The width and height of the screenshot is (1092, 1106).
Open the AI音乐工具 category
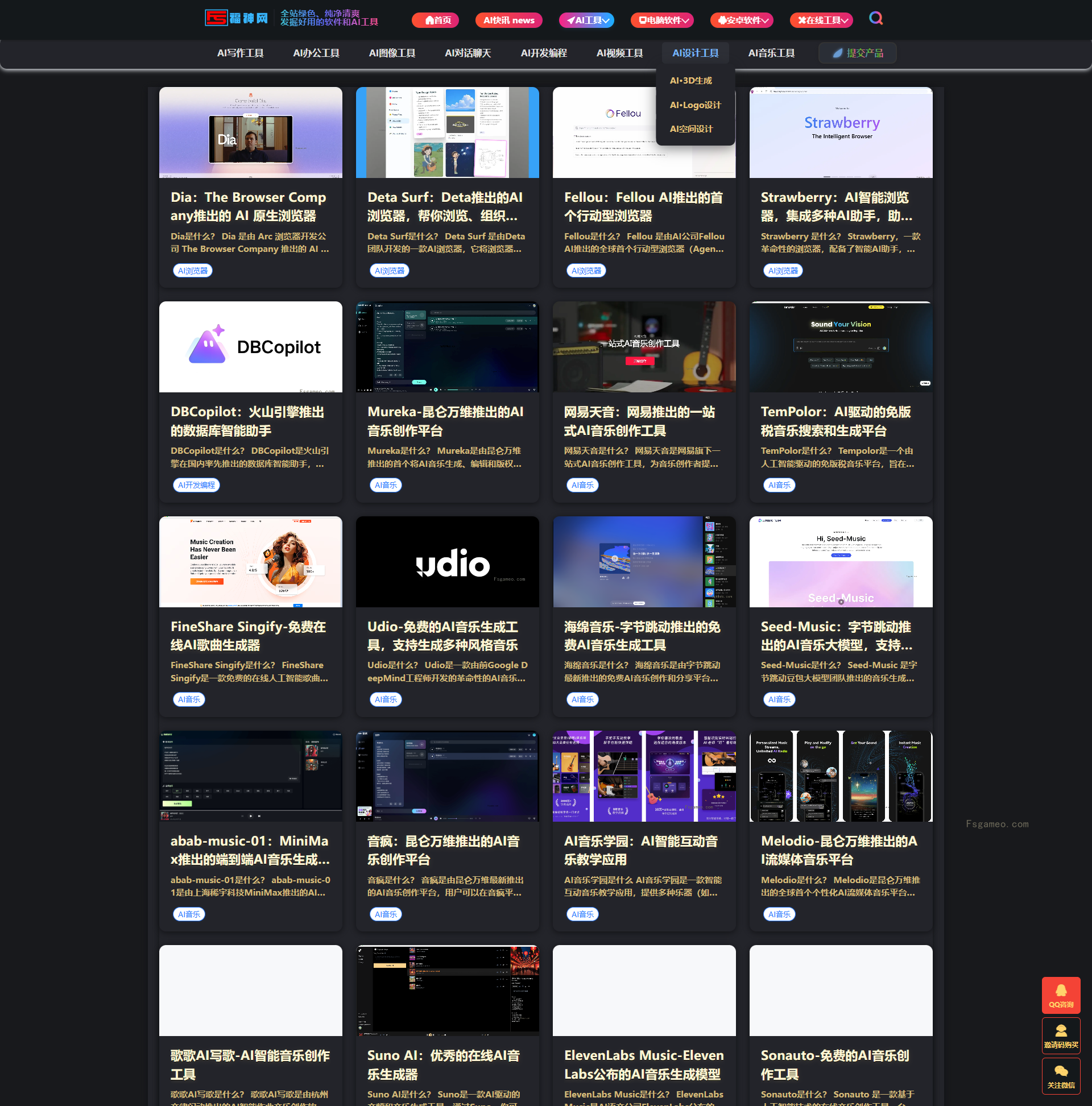tap(771, 53)
